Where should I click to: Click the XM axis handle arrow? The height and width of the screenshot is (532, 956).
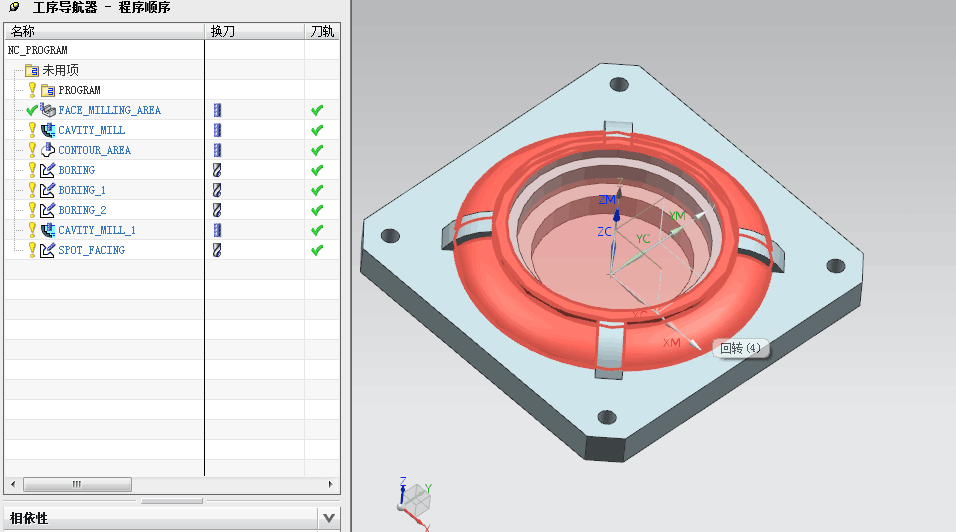pos(694,344)
